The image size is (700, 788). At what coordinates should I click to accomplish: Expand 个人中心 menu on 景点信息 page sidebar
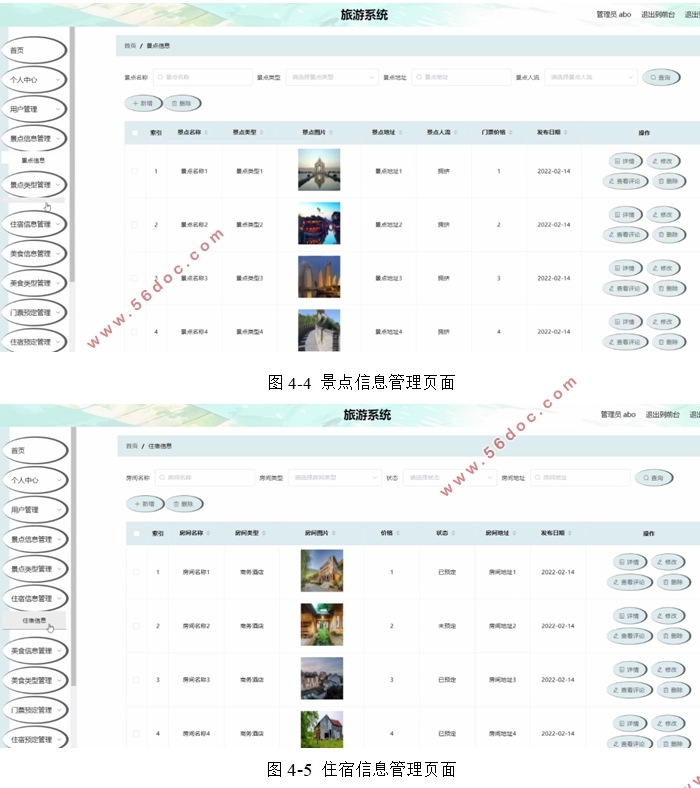point(34,79)
